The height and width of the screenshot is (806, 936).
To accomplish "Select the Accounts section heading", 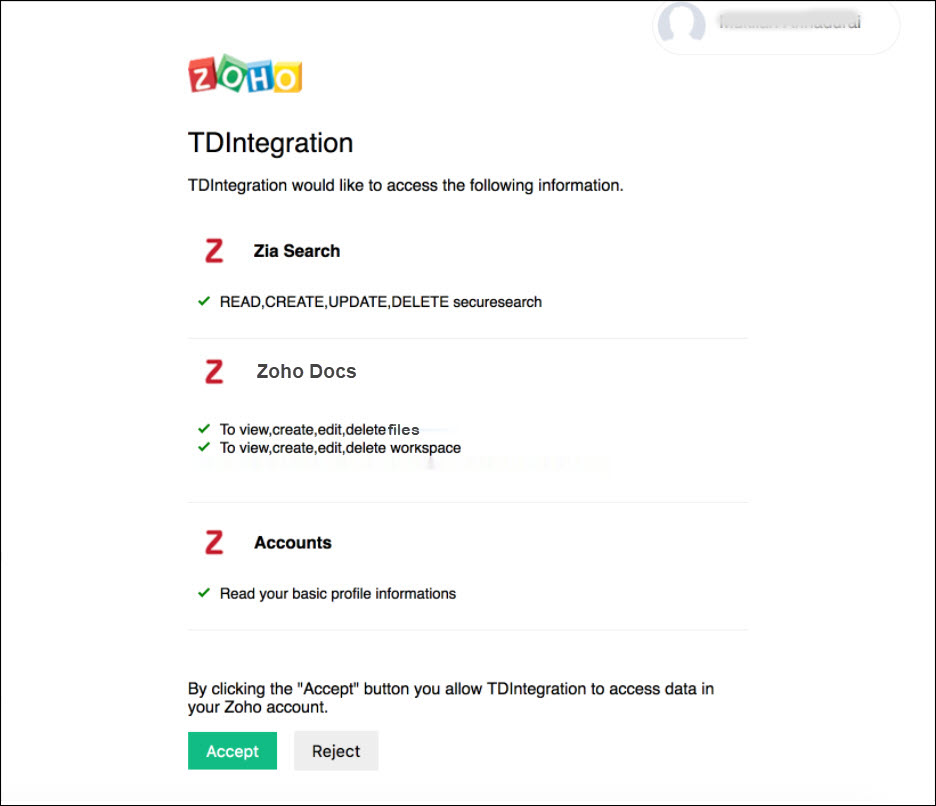I will click(293, 543).
